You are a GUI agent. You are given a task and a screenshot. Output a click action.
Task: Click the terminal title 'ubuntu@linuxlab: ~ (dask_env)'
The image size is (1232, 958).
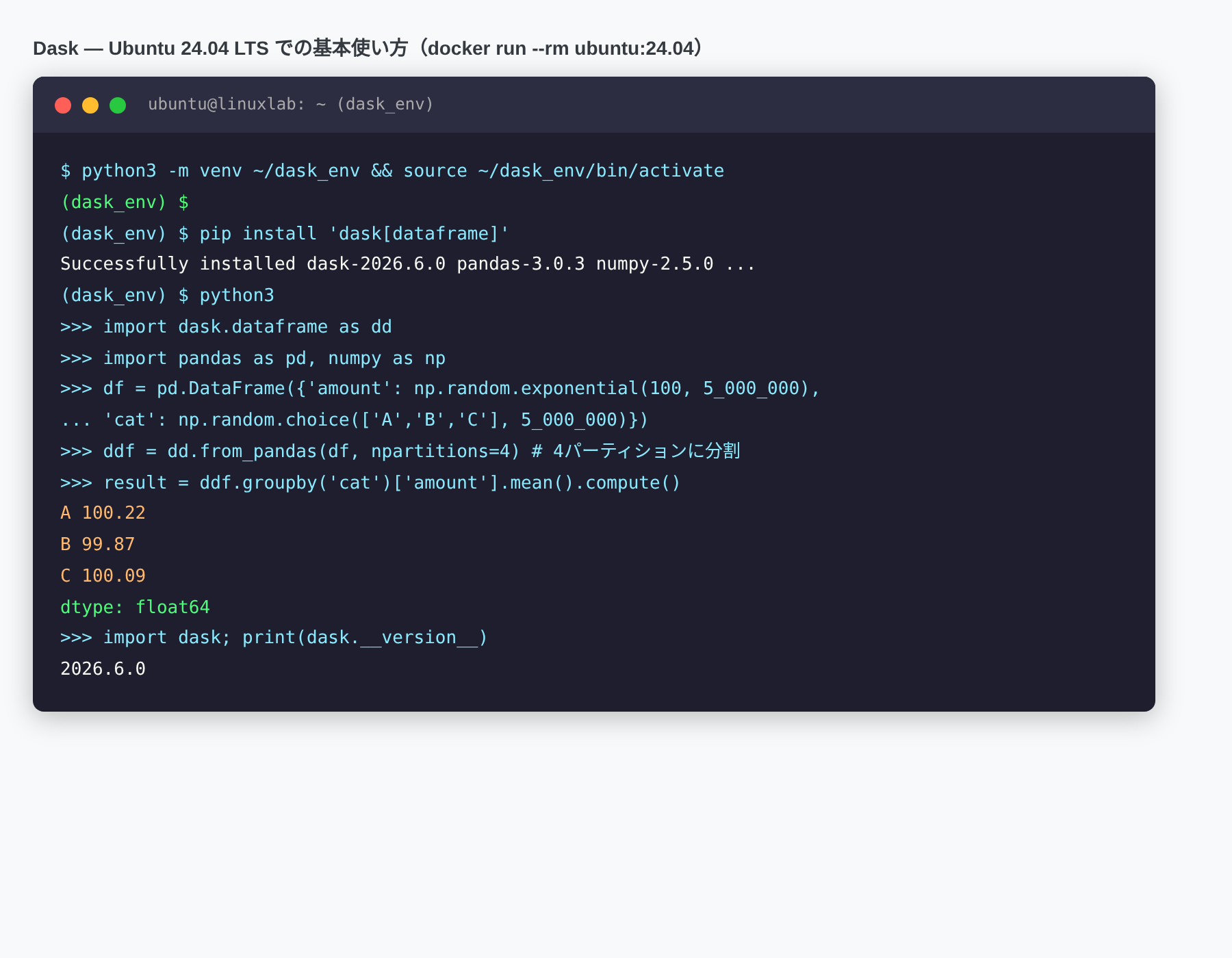291,104
